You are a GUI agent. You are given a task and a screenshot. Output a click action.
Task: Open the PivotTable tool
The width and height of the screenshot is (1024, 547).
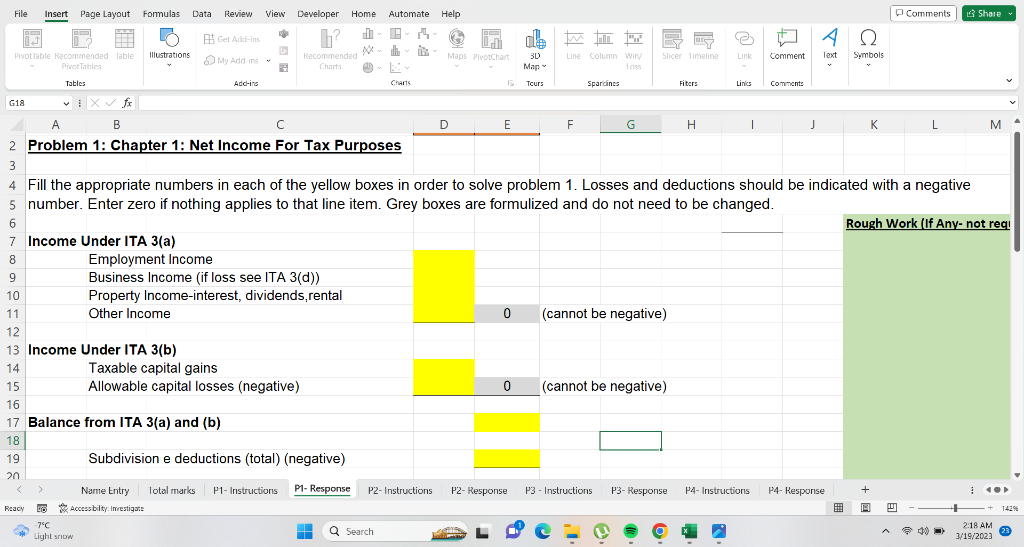click(x=32, y=48)
